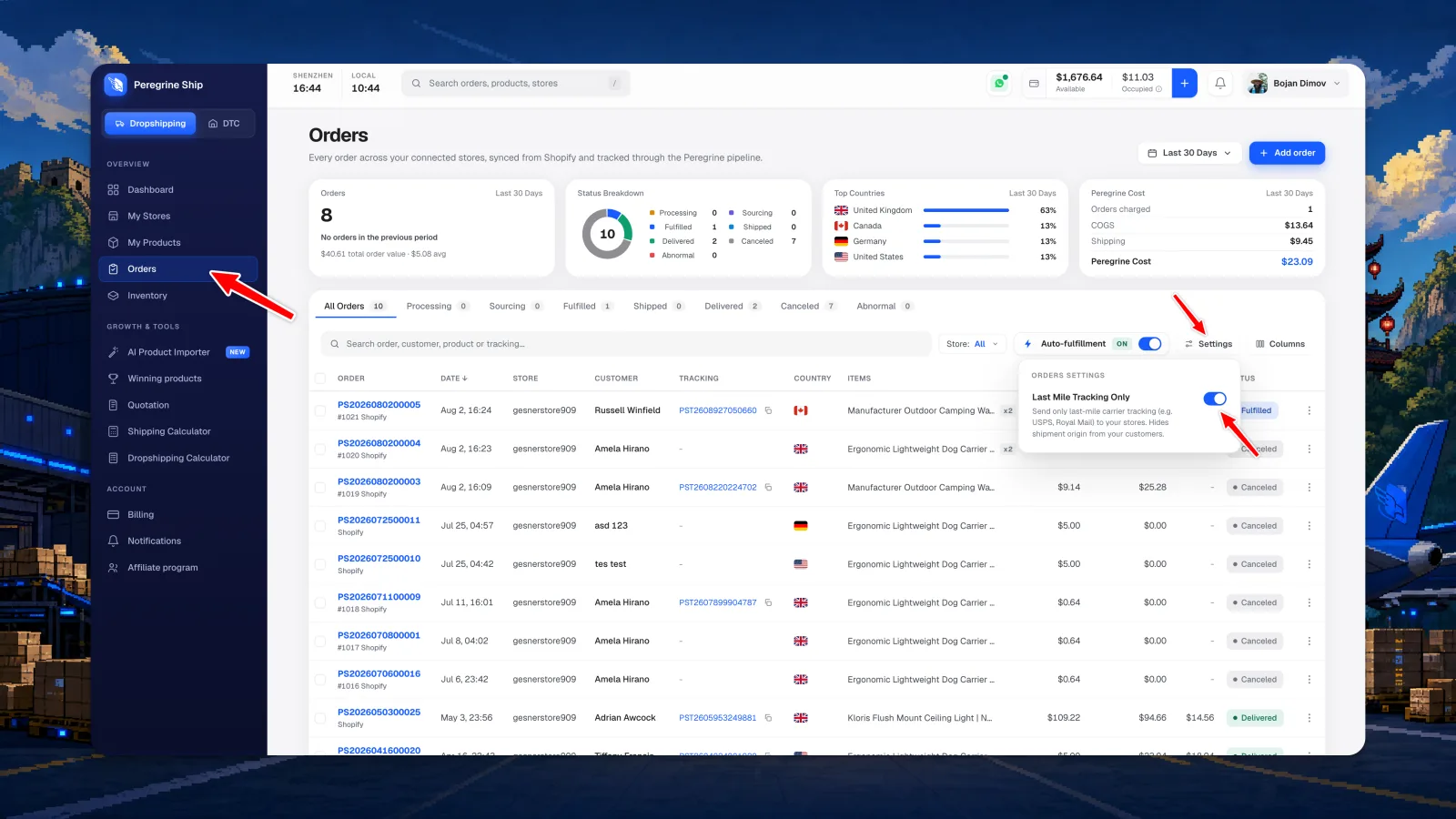
Task: Open Billing under Account
Action: tap(178, 514)
